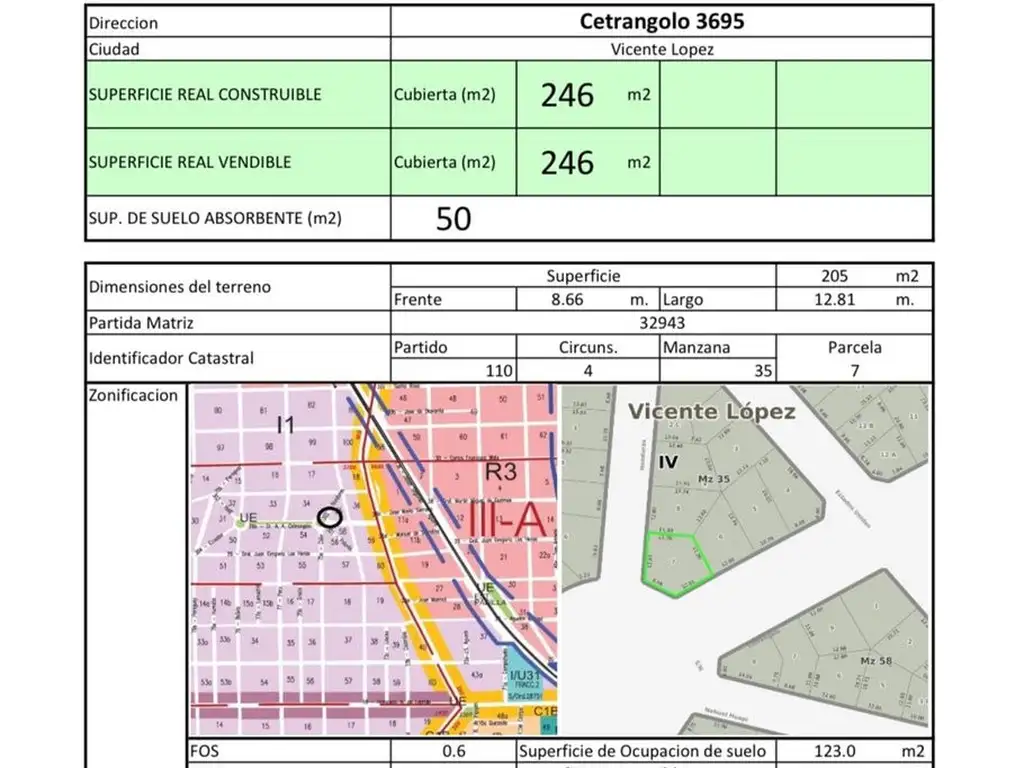The height and width of the screenshot is (768, 1024).
Task: Select the Largo value 12.81
Action: (834, 299)
